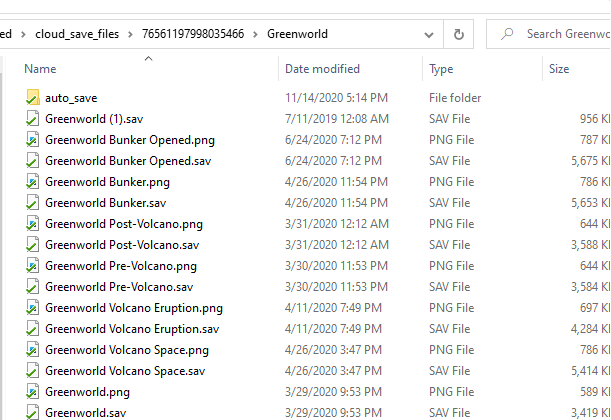Select file name Greenworld Bunker Opened.png

(x=130, y=140)
